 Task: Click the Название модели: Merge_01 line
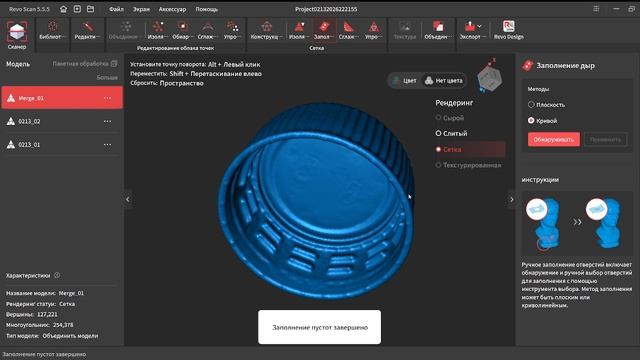pyautogui.click(x=45, y=293)
